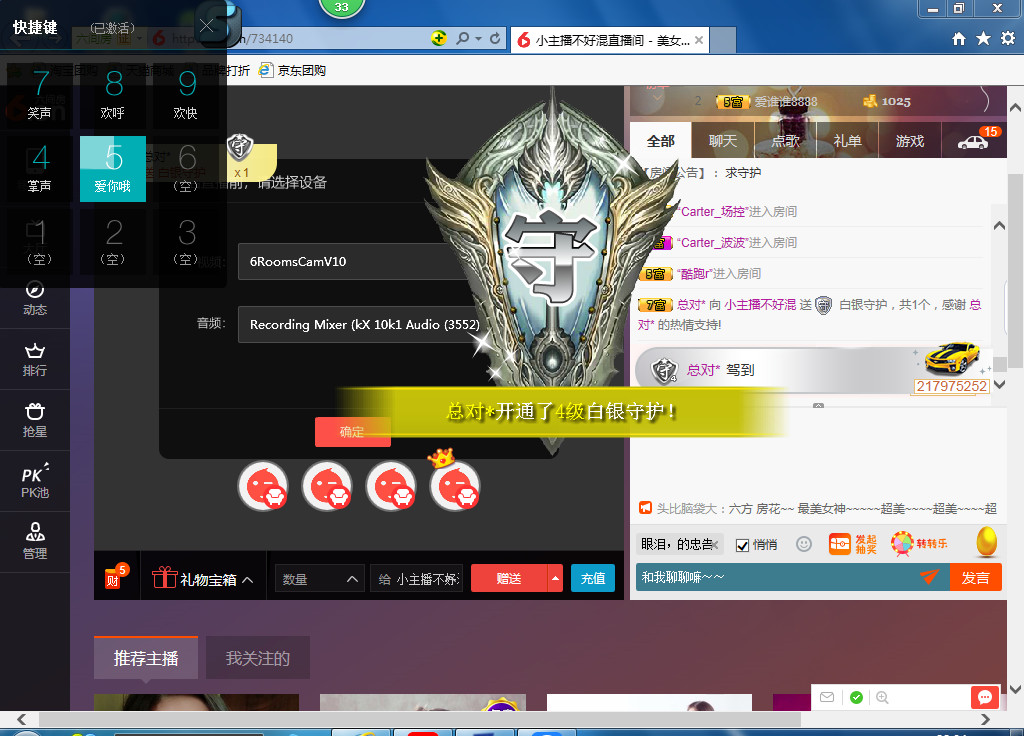Click the address bar search magnifier icon

coord(462,39)
